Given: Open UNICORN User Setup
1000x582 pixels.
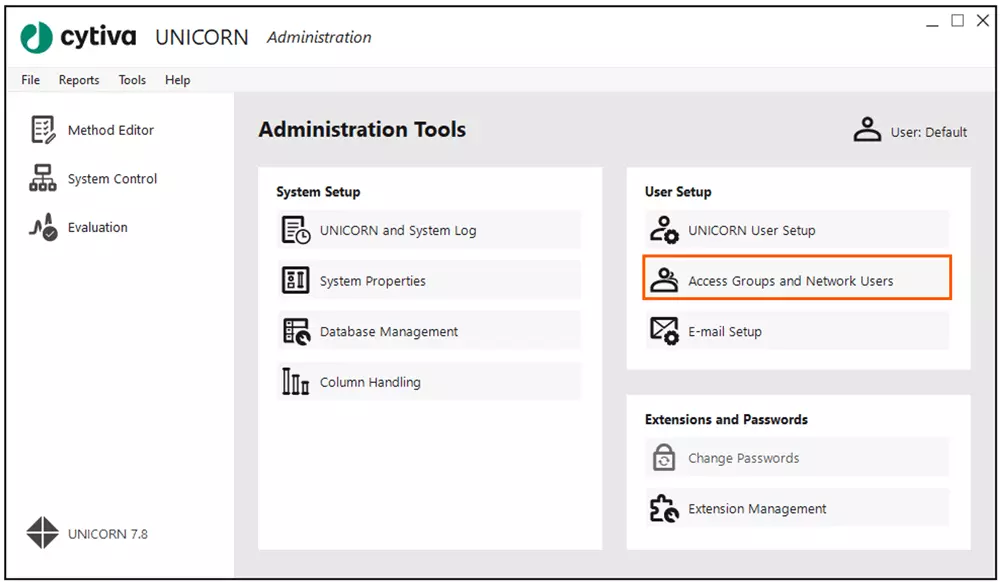Looking at the screenshot, I should click(795, 229).
